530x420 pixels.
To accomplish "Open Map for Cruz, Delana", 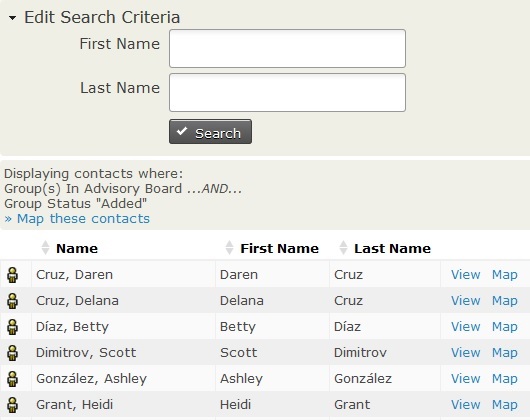I will pos(505,301).
